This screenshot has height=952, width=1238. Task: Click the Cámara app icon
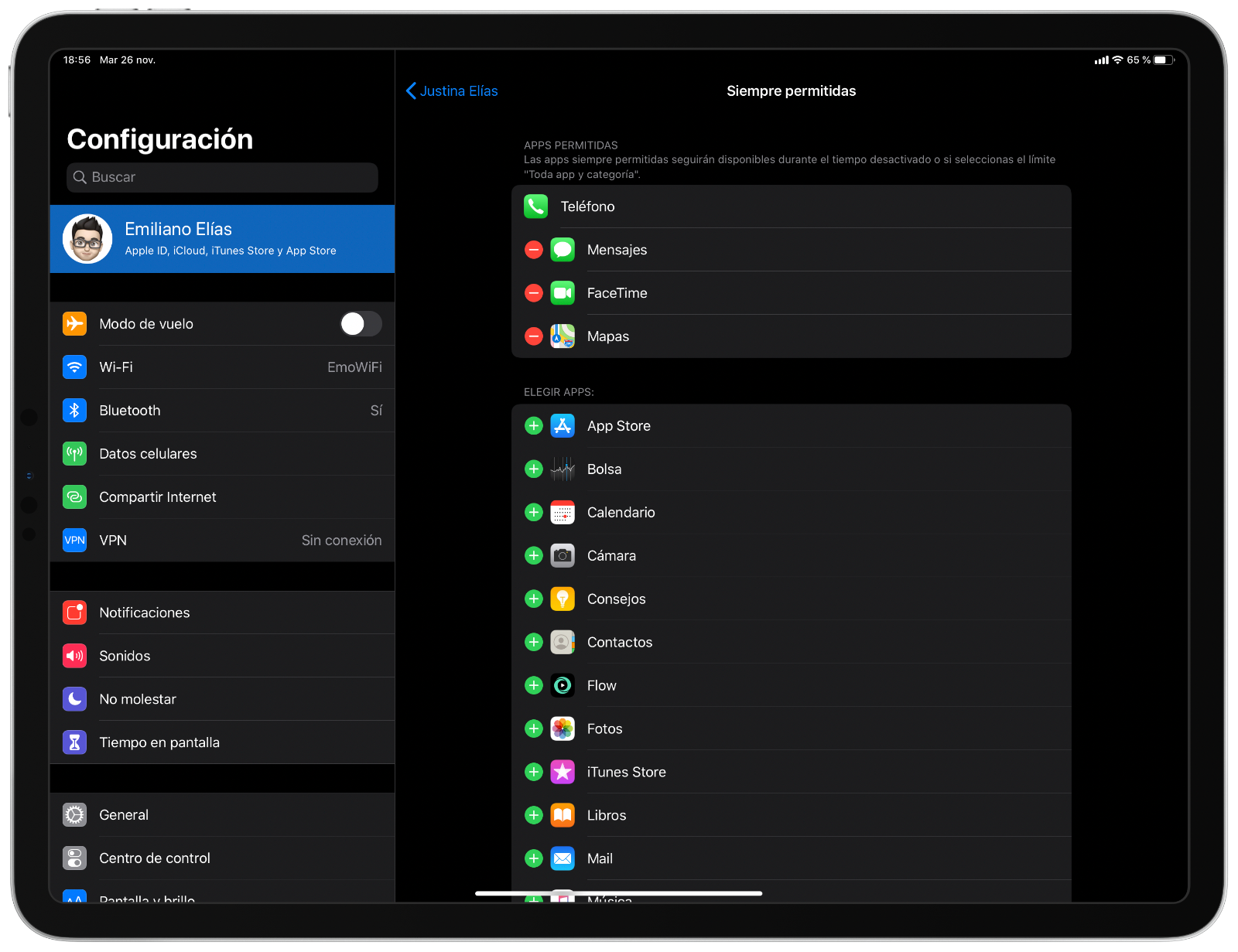click(563, 556)
